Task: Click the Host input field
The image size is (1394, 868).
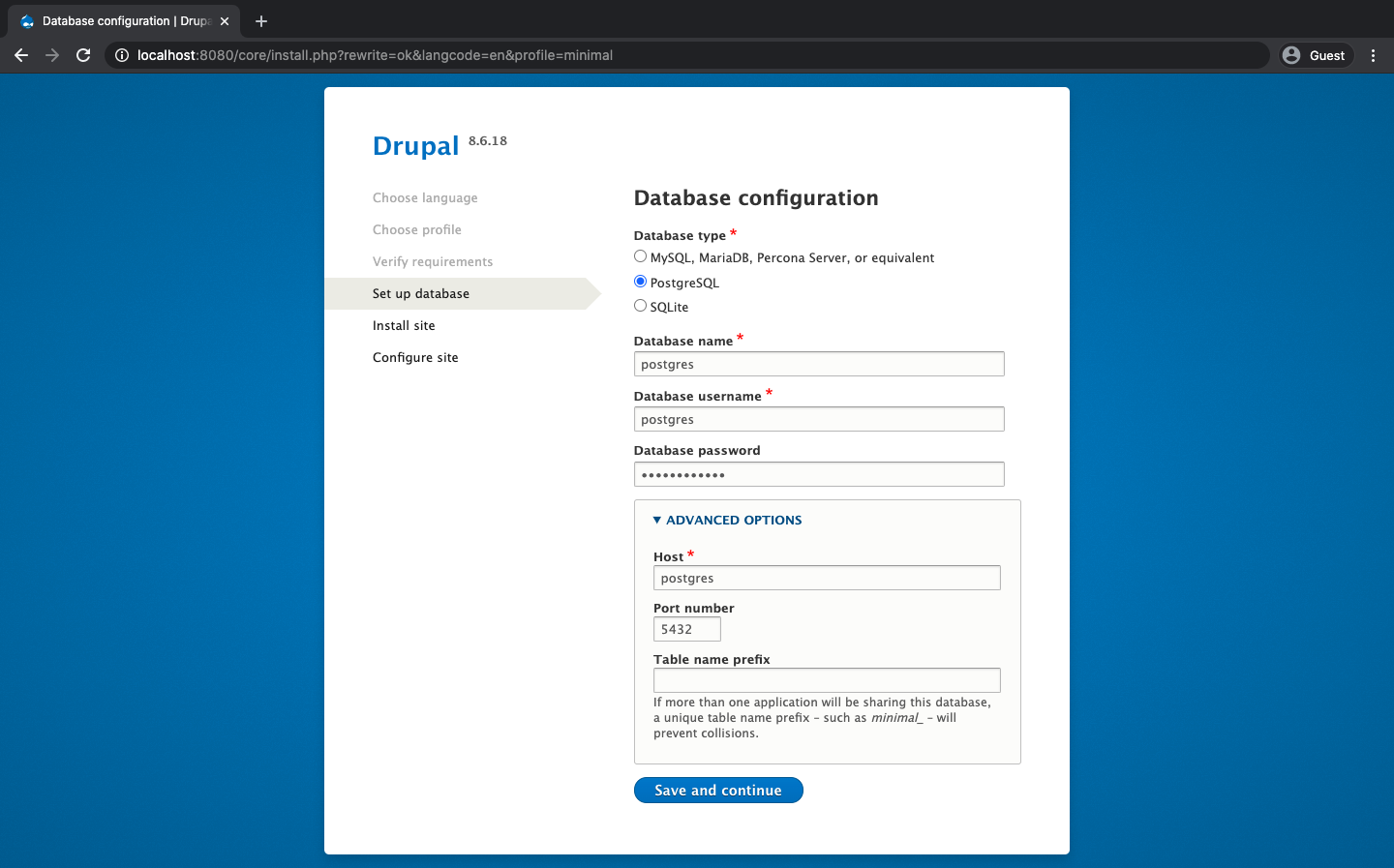Action: pos(827,578)
